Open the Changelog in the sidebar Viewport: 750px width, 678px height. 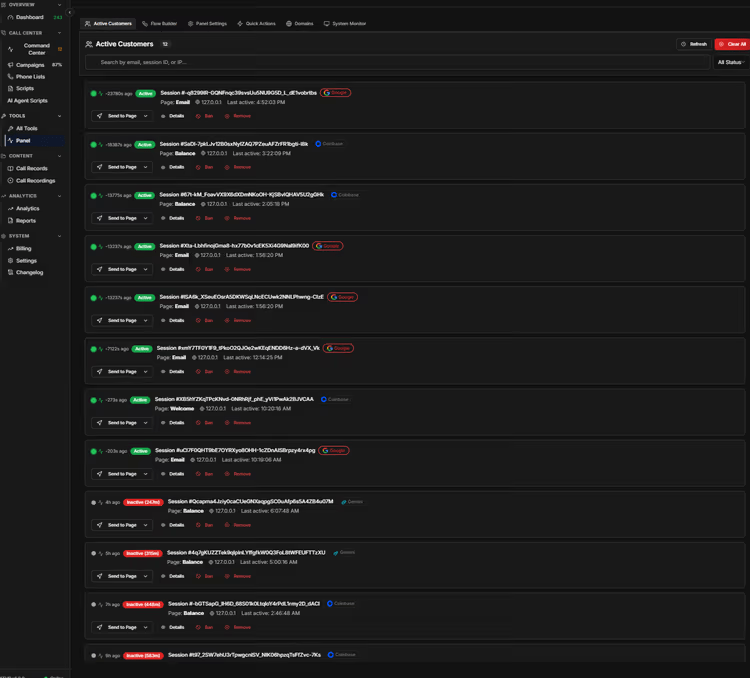click(x=29, y=273)
